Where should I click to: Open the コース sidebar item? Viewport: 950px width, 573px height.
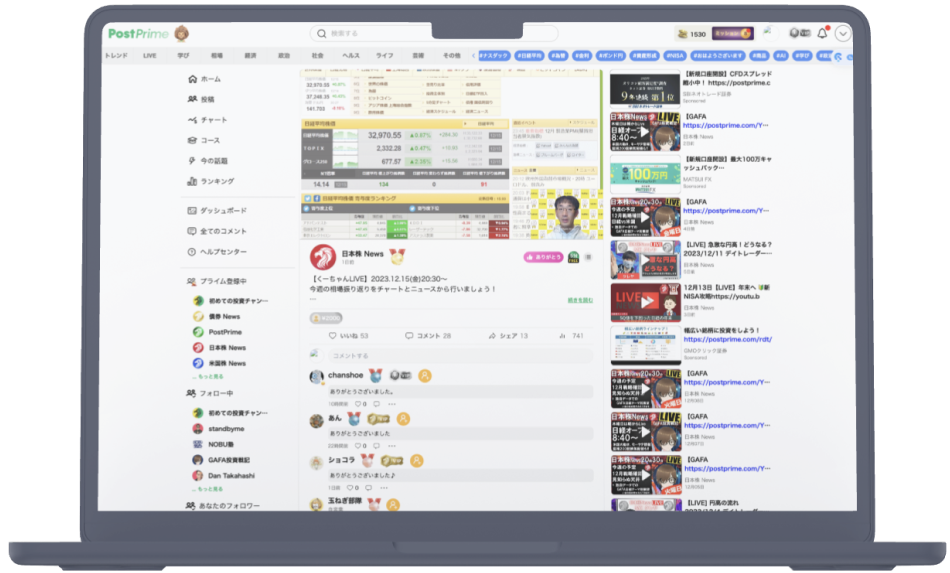[204, 140]
